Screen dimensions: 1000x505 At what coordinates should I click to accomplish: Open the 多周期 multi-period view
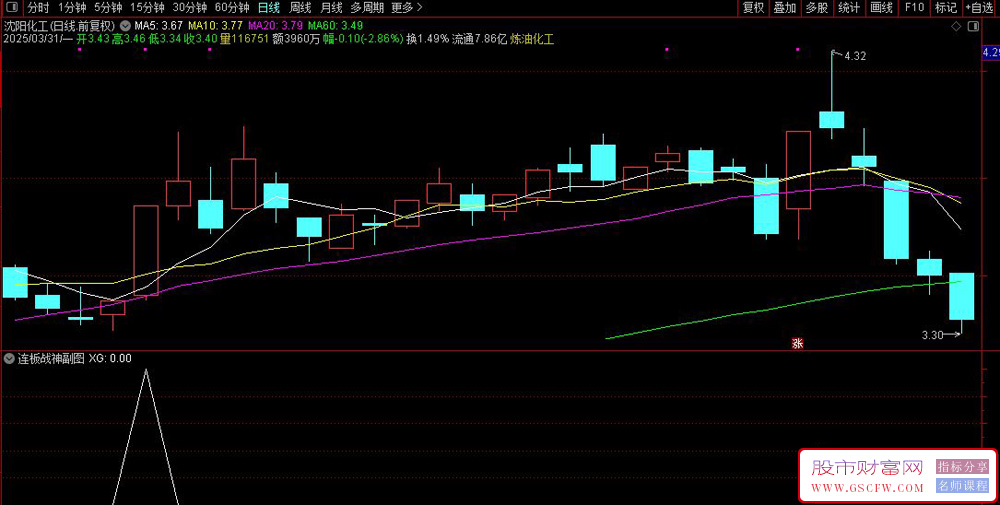click(367, 8)
